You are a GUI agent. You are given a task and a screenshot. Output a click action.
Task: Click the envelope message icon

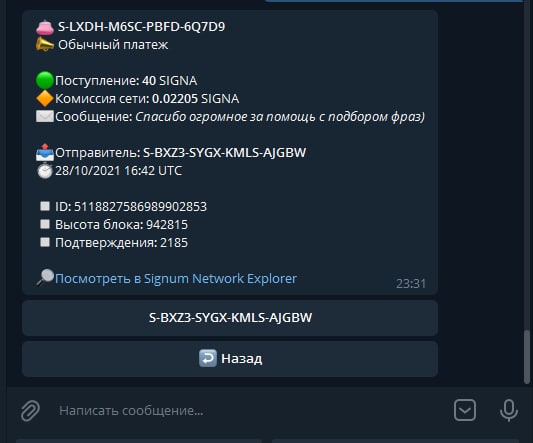click(x=45, y=117)
